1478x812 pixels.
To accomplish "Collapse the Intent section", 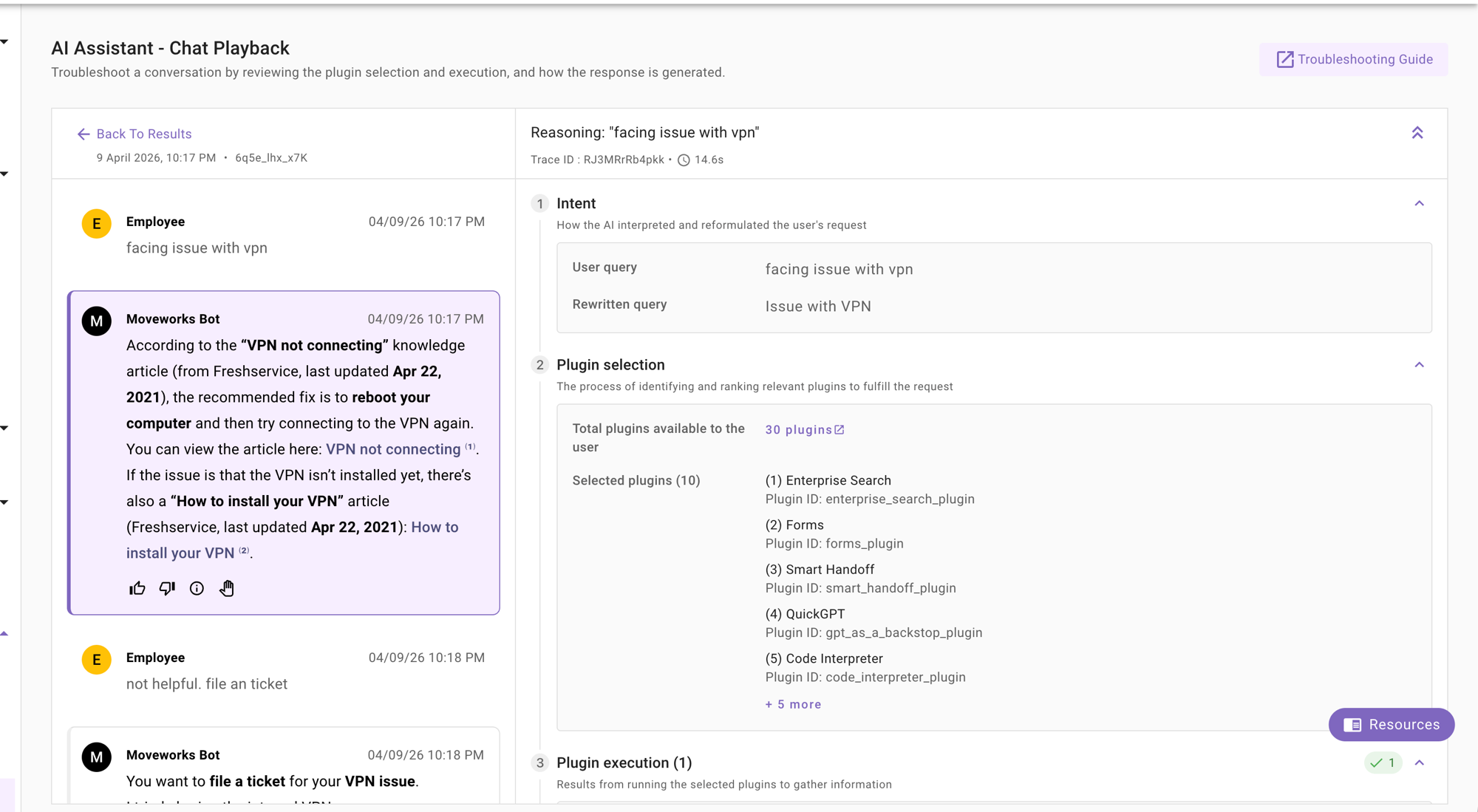I will [1420, 202].
